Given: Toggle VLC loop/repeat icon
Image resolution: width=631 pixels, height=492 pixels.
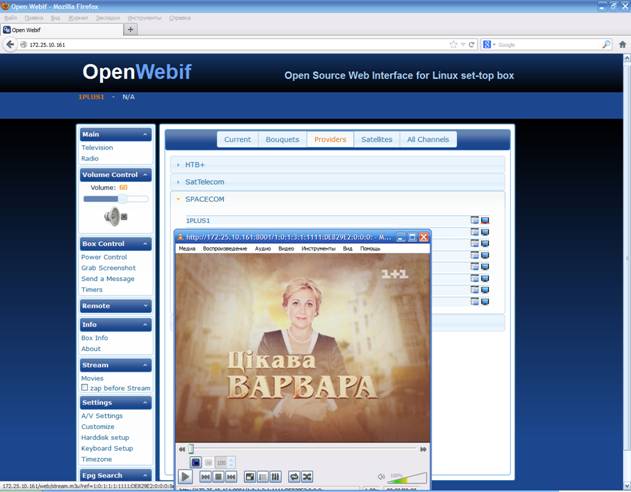Looking at the screenshot, I should click(x=294, y=477).
